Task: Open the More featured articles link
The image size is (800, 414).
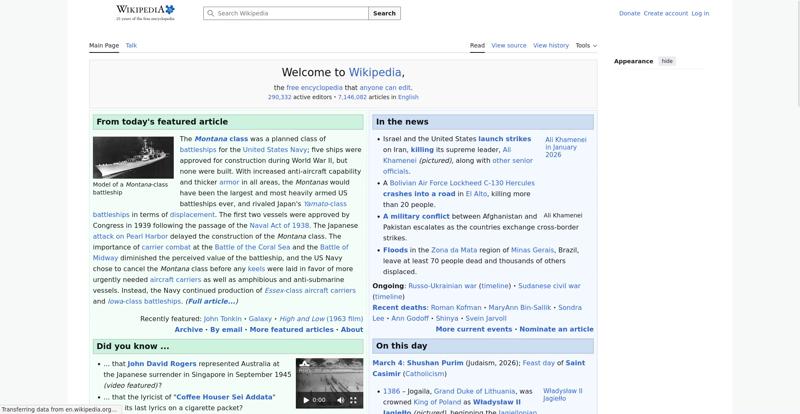Action: [x=291, y=329]
